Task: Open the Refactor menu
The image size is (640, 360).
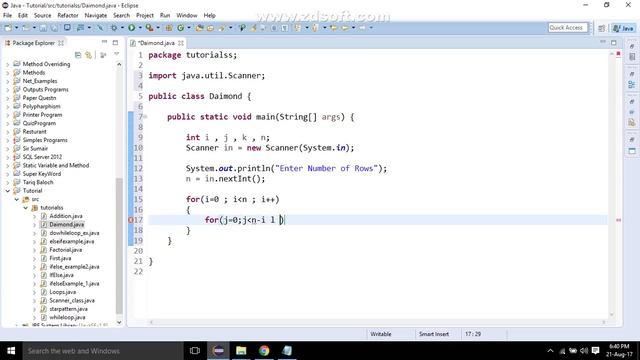Action: [68, 16]
